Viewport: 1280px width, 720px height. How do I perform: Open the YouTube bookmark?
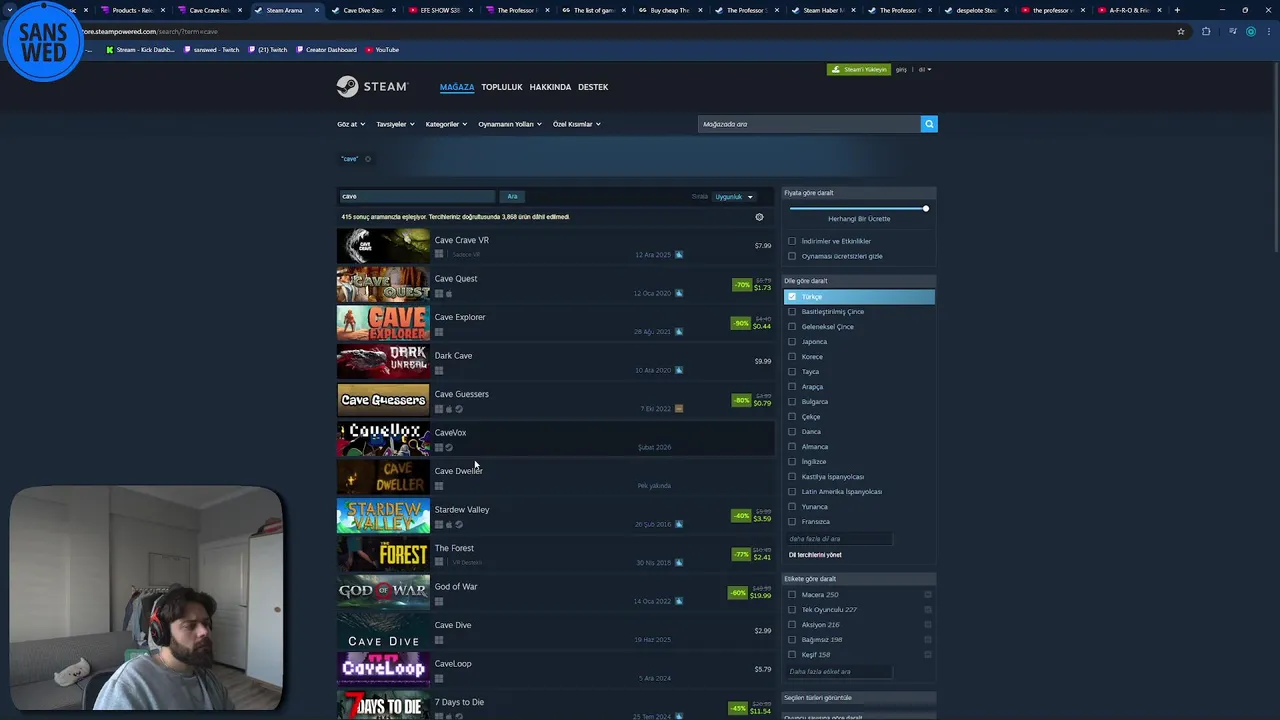[x=382, y=49]
